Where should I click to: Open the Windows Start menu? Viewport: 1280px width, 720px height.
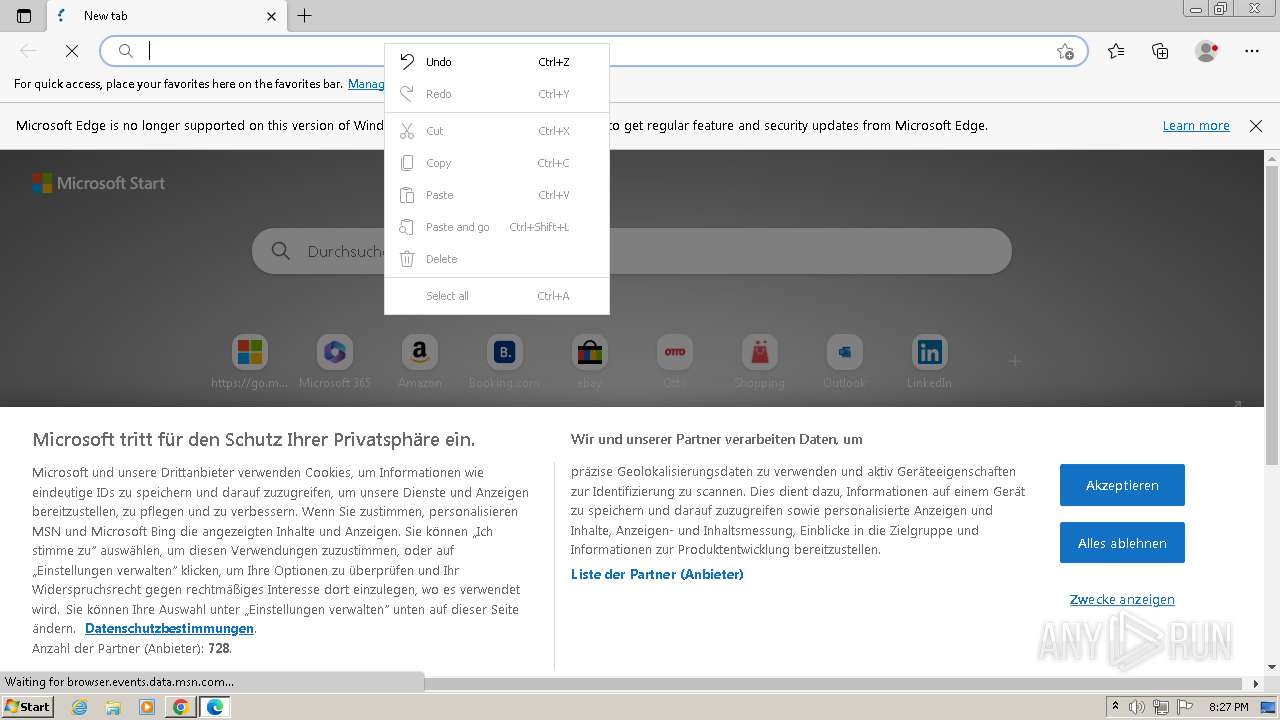coord(27,707)
